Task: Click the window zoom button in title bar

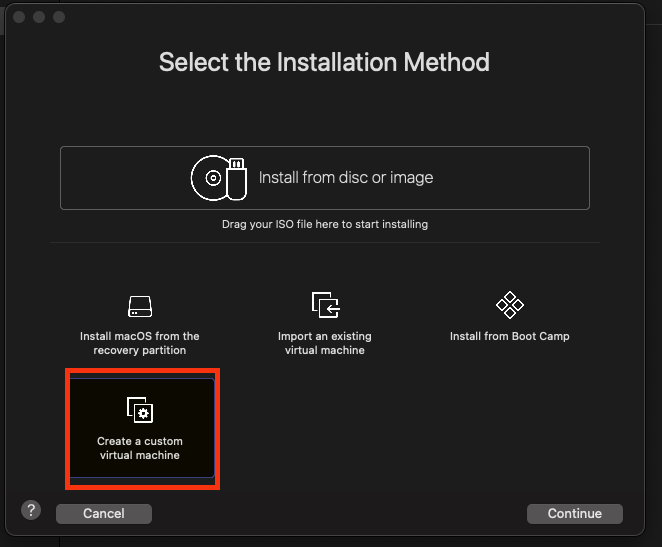Action: 59,18
